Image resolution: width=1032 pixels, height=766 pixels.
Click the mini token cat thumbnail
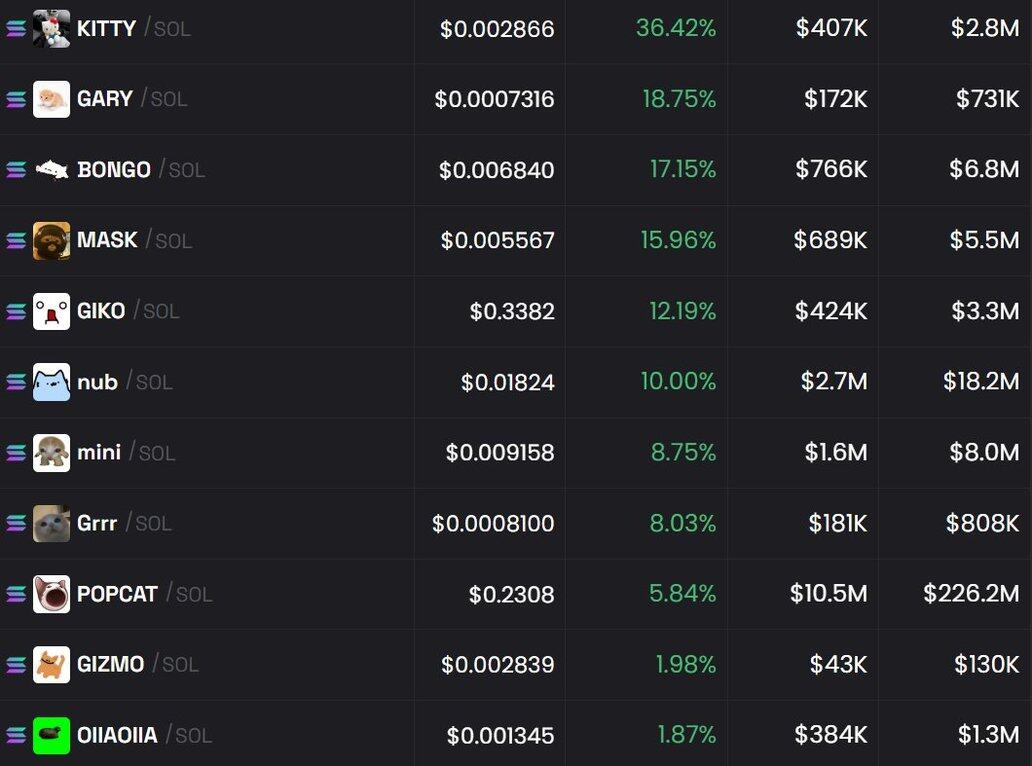click(x=51, y=453)
